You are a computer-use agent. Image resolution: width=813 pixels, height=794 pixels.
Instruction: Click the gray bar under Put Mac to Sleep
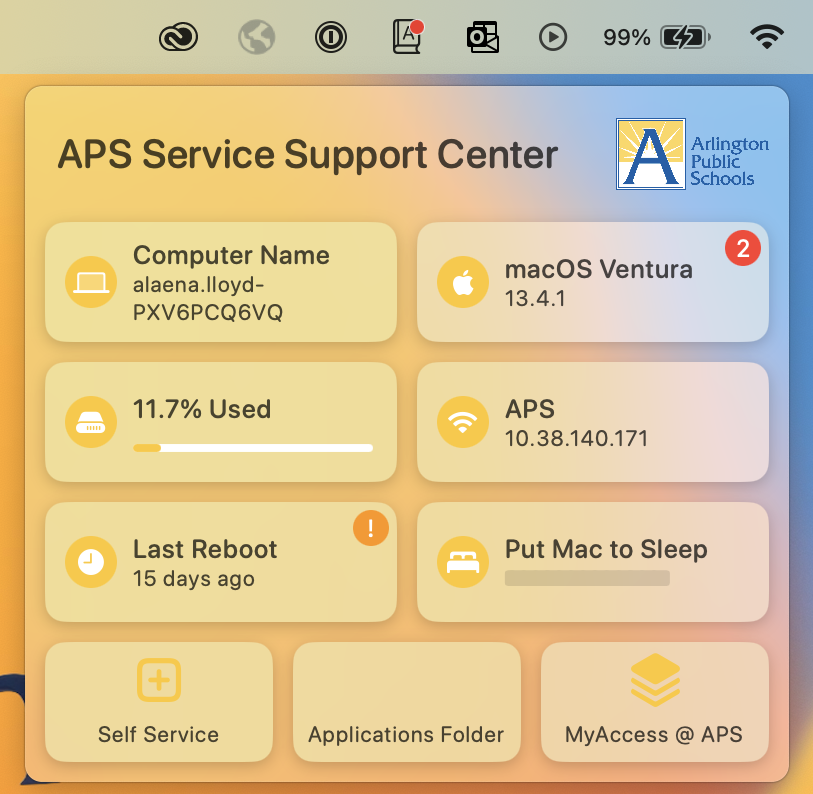(587, 578)
